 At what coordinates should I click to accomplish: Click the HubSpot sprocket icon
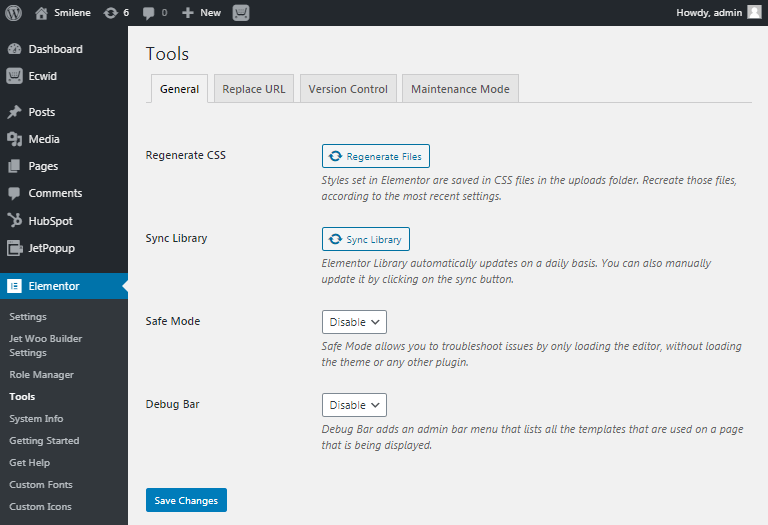tap(15, 220)
